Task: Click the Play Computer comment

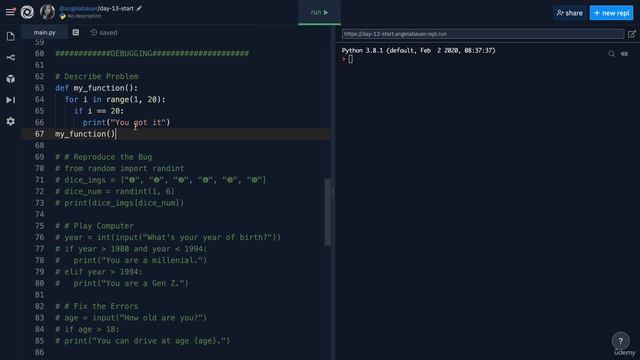Action: [x=94, y=226]
